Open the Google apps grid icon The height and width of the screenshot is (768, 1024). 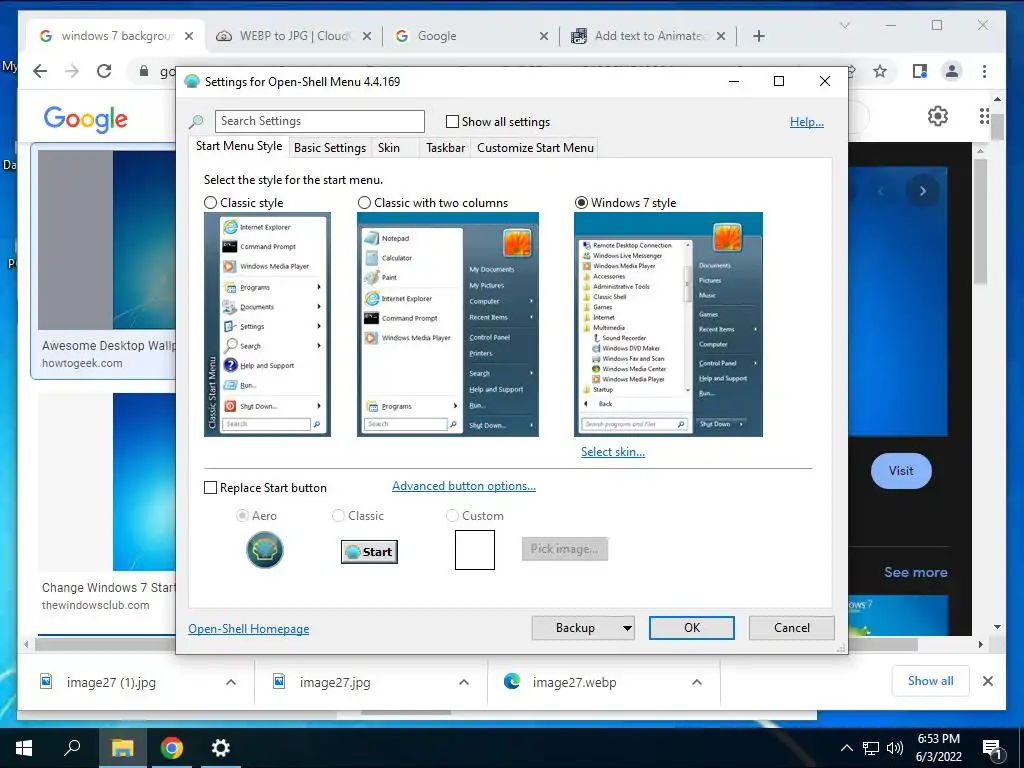[x=984, y=116]
